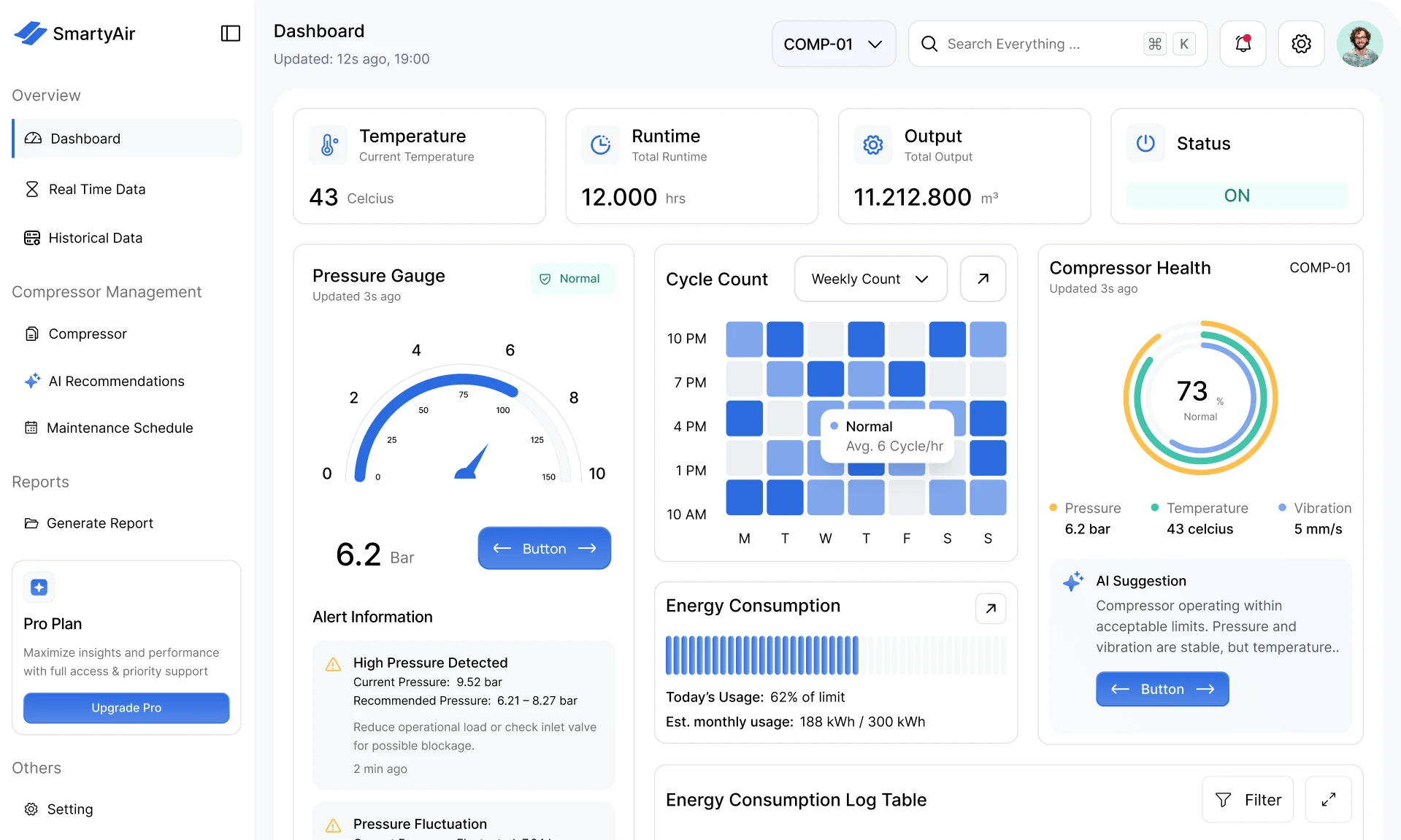Click the Generate Report folder icon

31,523
